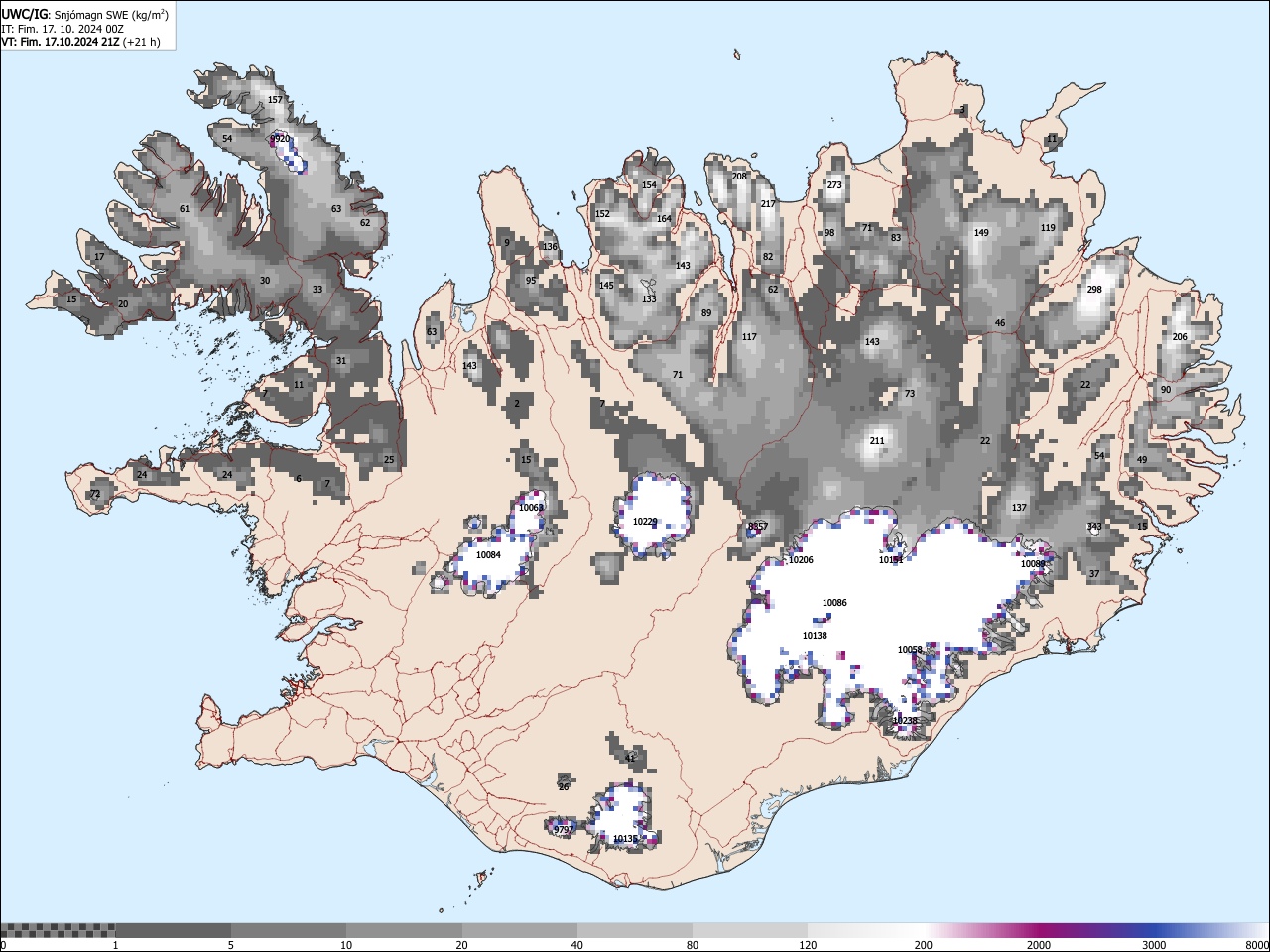The height and width of the screenshot is (952, 1270).
Task: Select the map value label 117
Action: click(749, 337)
